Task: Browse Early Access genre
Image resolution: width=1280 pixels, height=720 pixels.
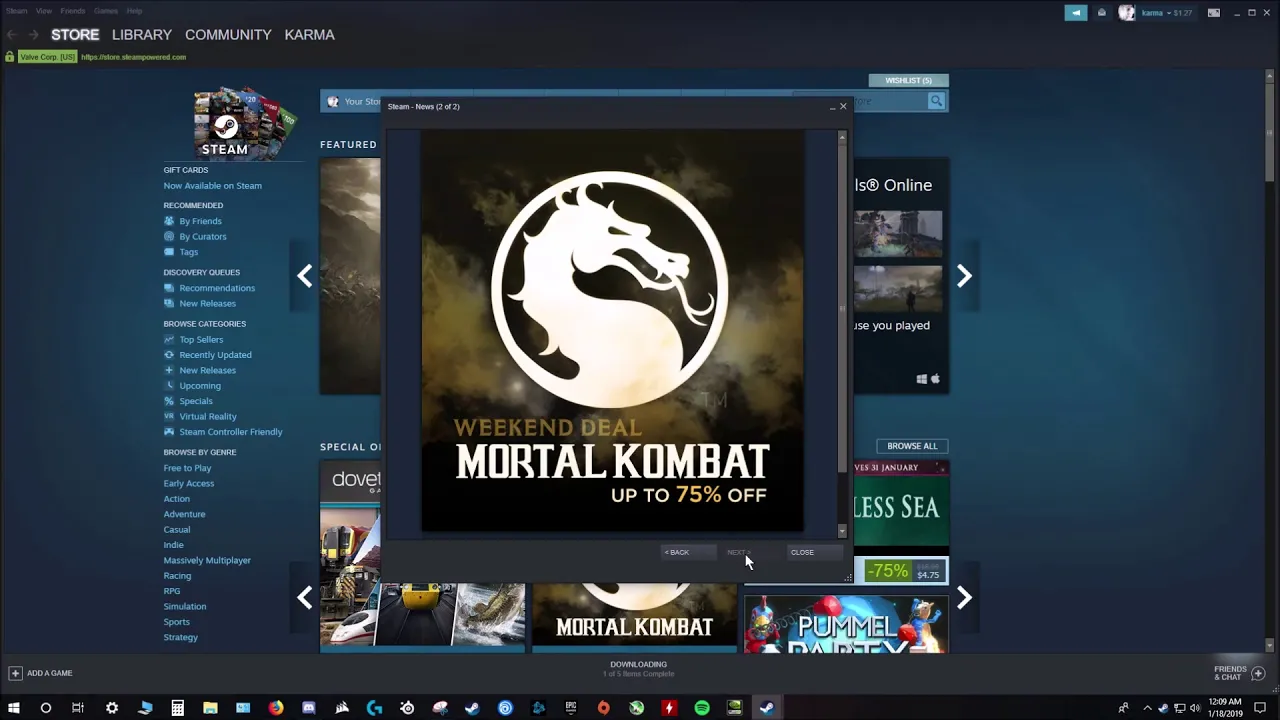Action: (189, 484)
